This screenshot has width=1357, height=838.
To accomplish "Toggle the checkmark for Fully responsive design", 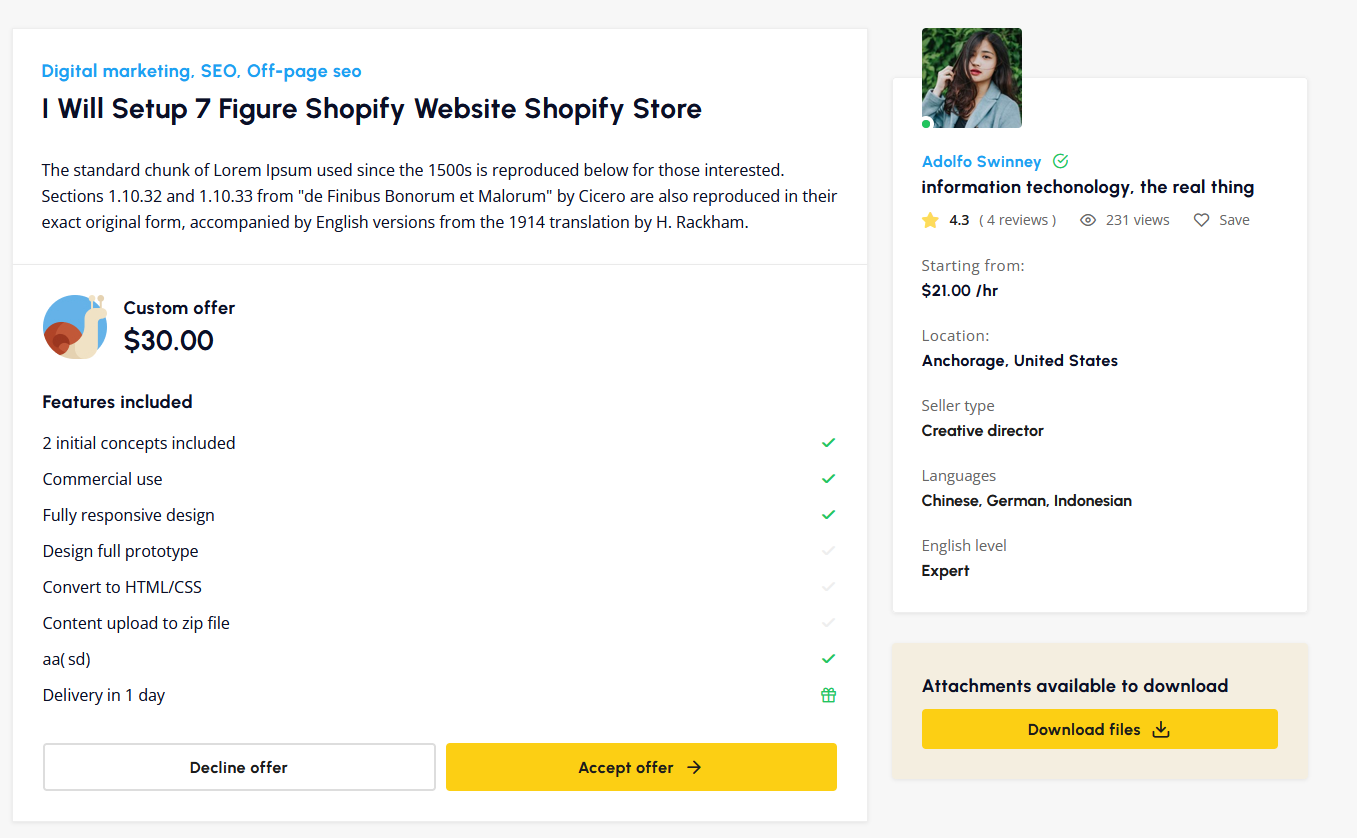I will [828, 514].
